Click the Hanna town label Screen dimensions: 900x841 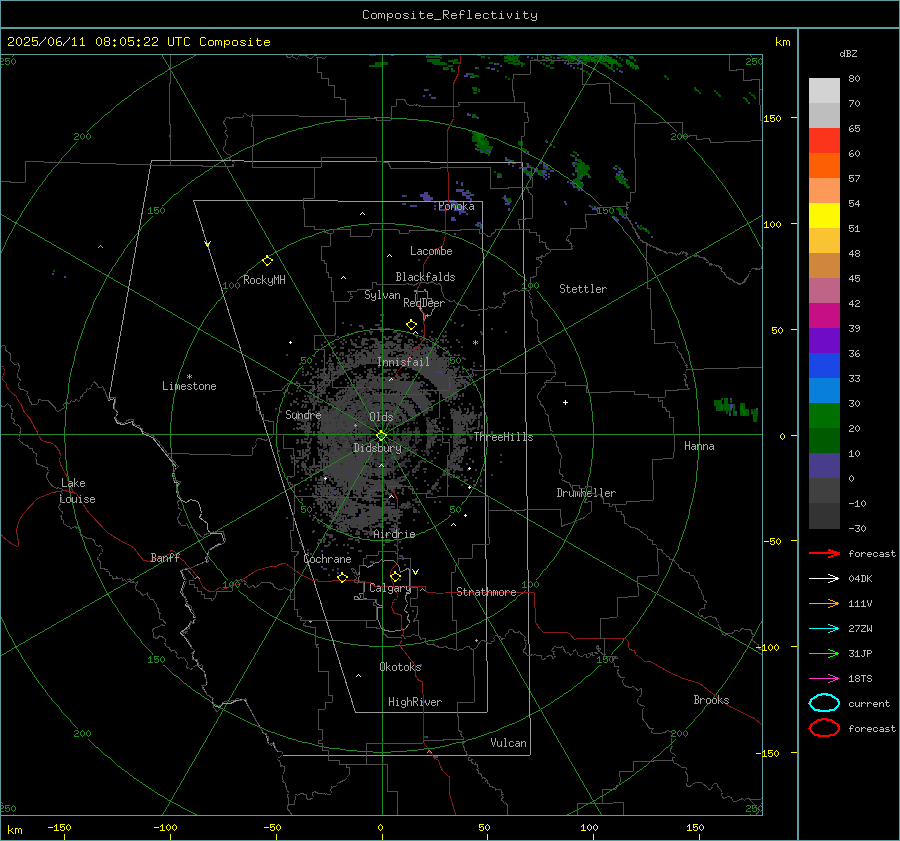coord(699,446)
